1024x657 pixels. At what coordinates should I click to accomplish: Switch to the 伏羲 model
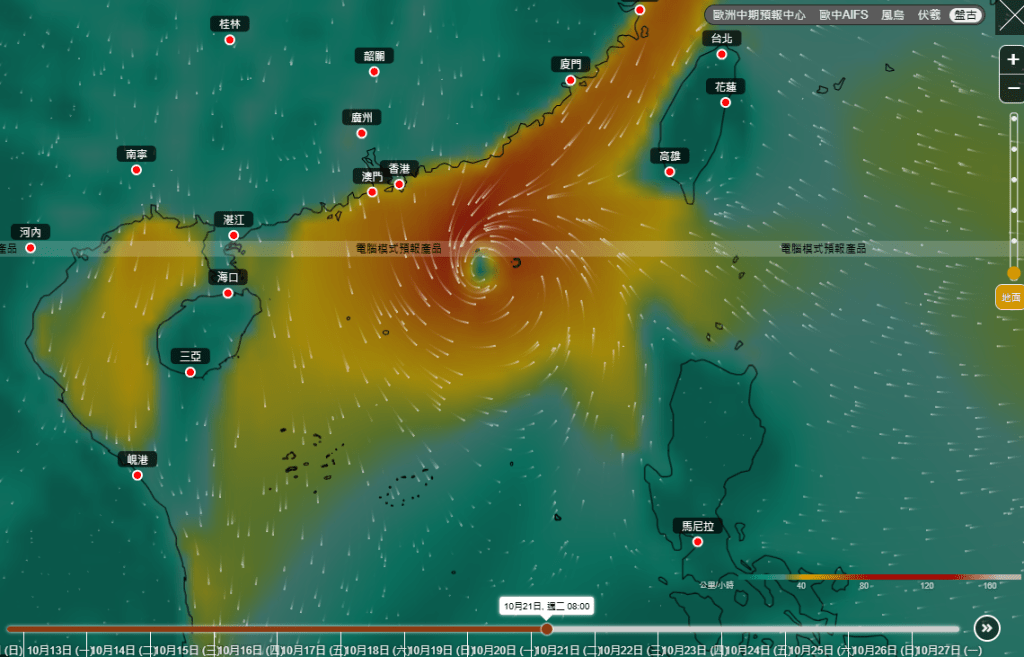929,15
